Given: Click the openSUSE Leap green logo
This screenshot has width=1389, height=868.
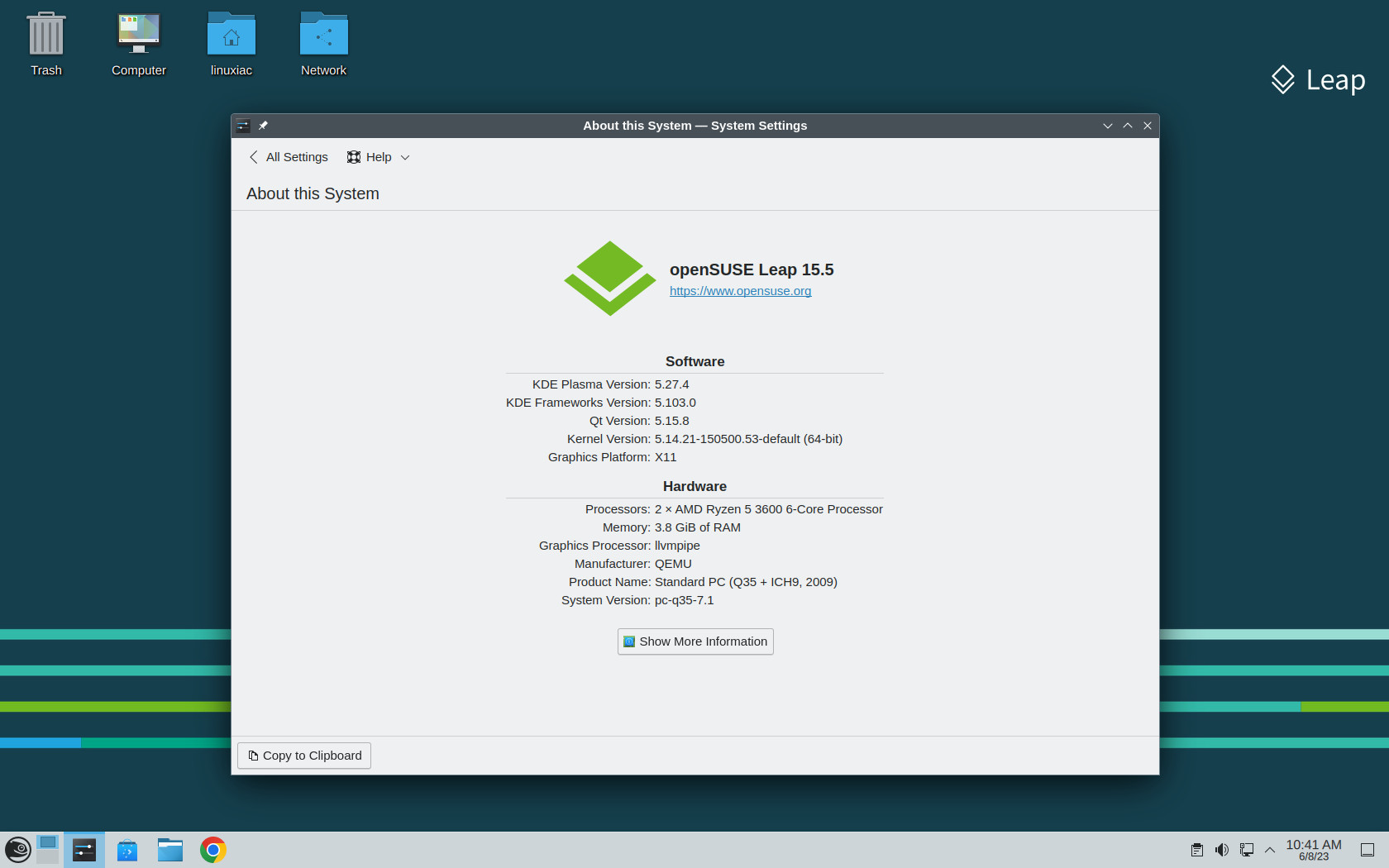Looking at the screenshot, I should 610,279.
